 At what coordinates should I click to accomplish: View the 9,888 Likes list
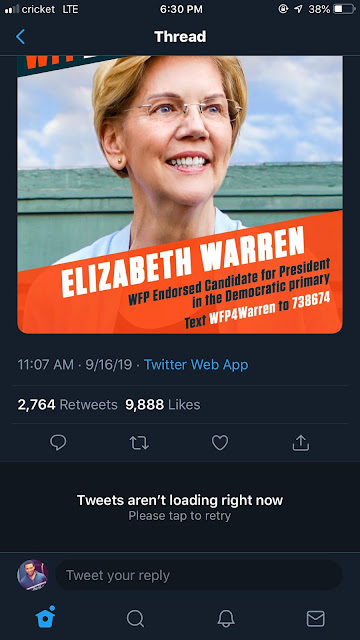point(162,404)
